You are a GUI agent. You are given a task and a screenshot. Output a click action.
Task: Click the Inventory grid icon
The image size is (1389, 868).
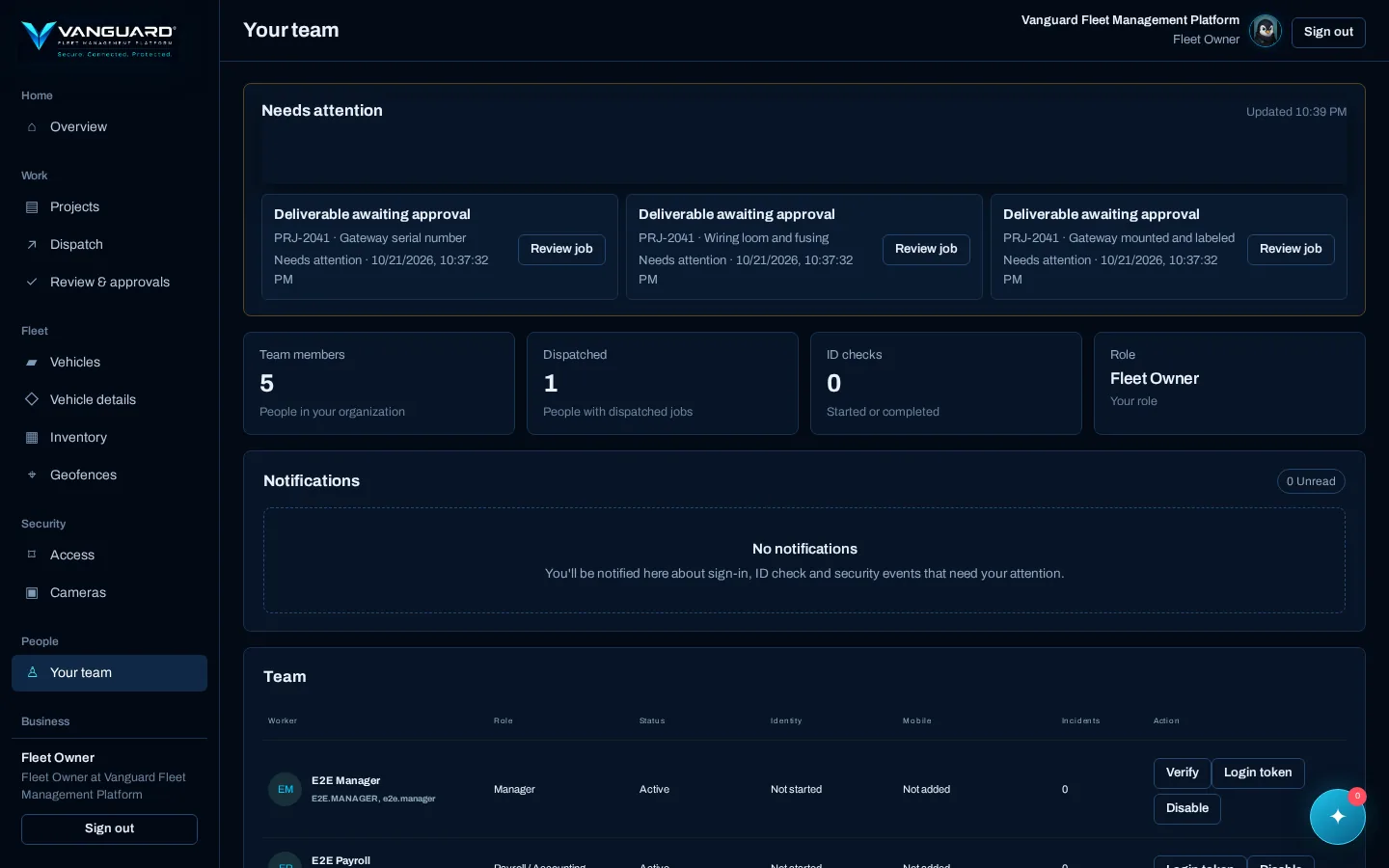click(x=32, y=438)
